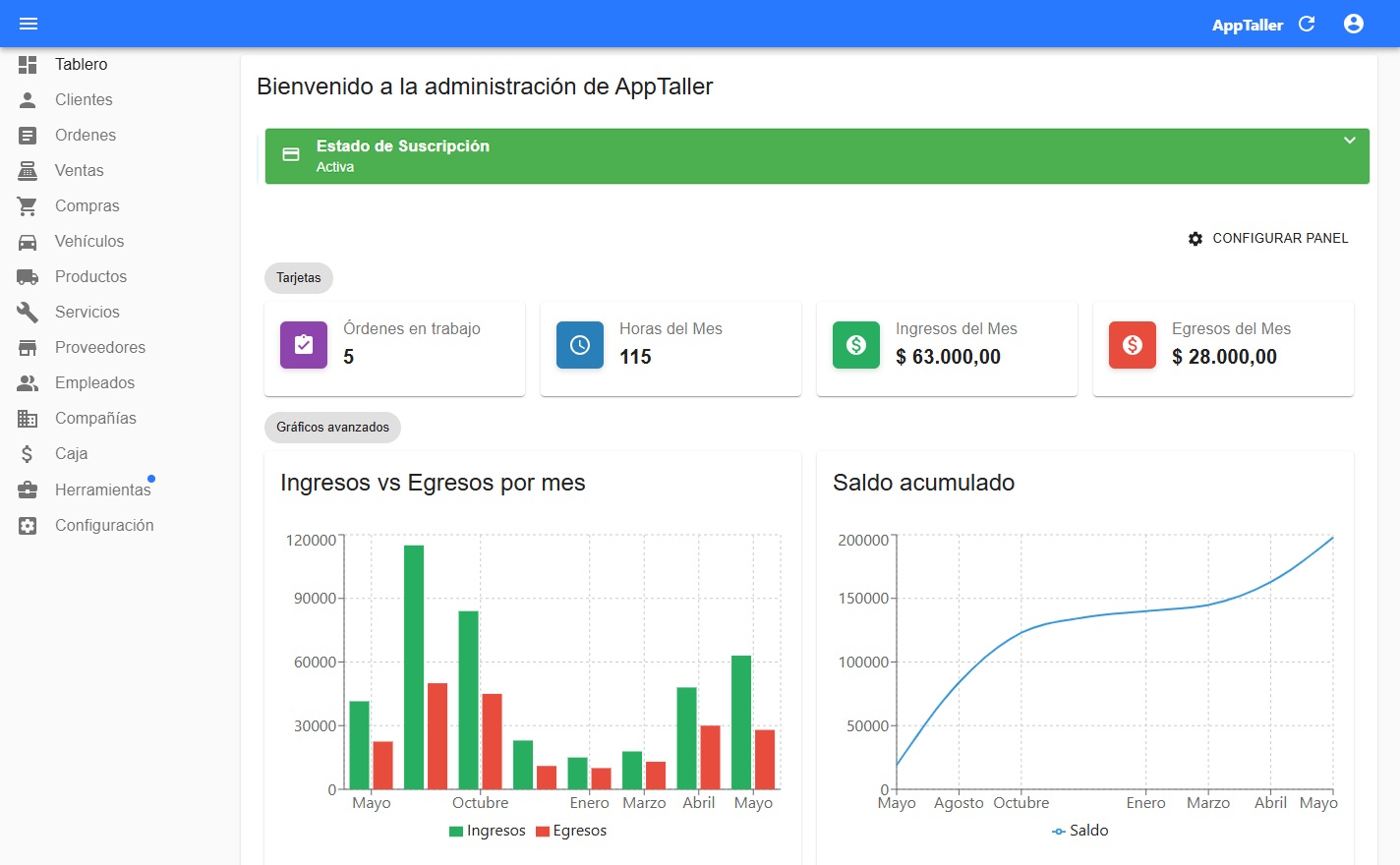Click the red Egresos del Mes icon

click(x=1133, y=345)
